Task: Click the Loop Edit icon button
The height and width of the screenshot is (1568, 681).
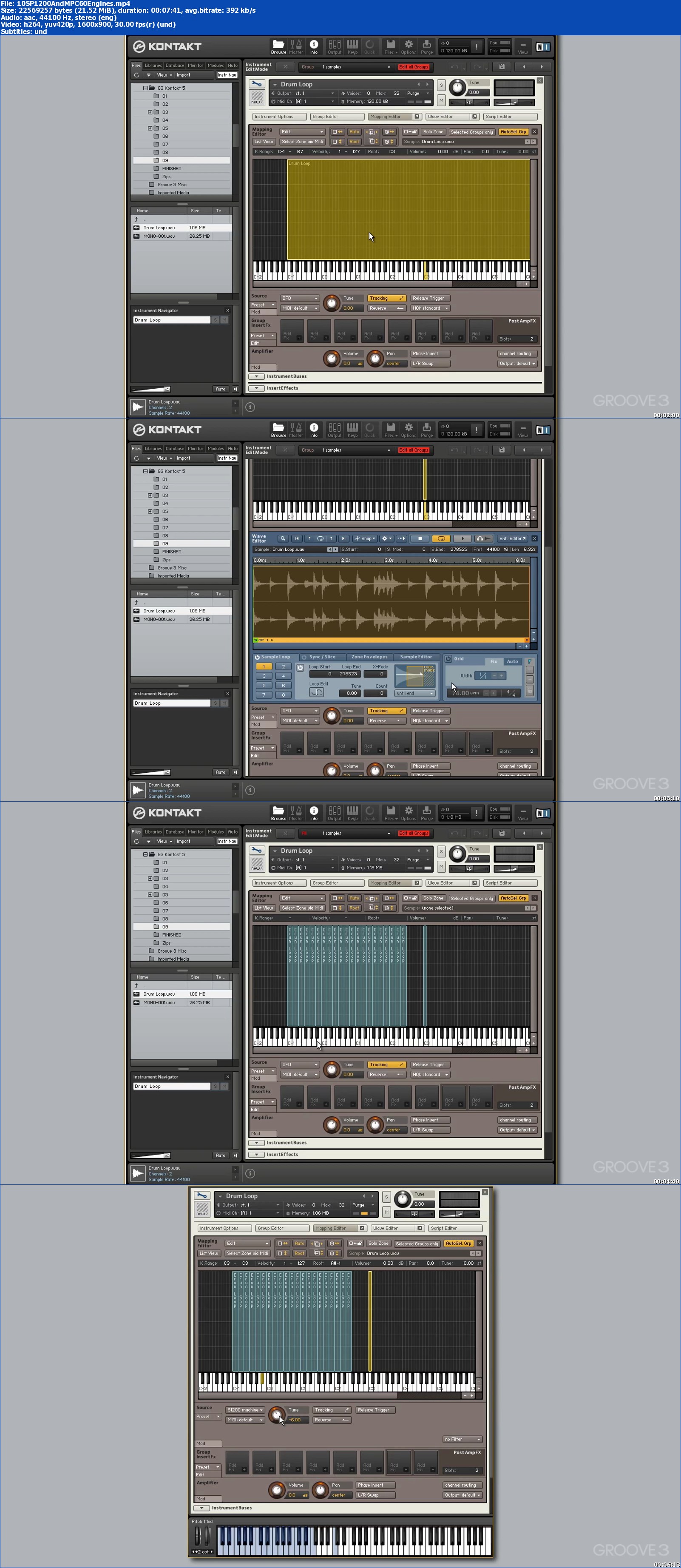Action: tap(316, 692)
